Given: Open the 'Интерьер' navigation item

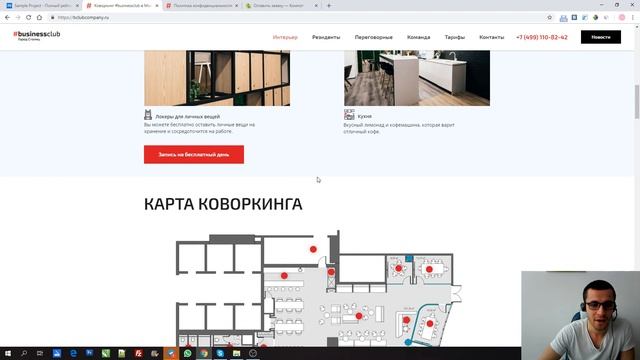Looking at the screenshot, I should 285,37.
